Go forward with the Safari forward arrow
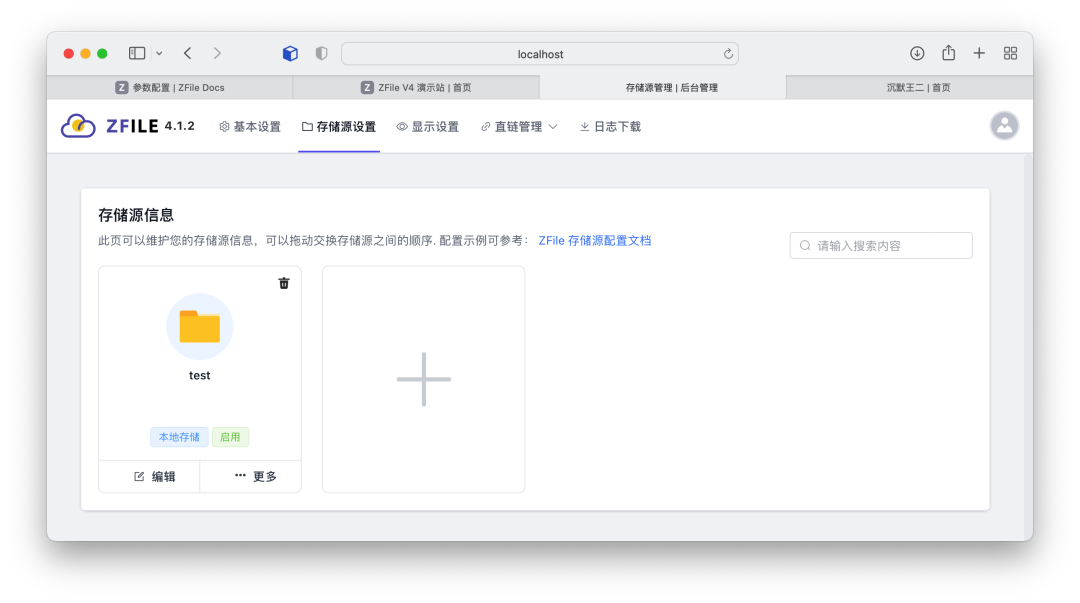Image resolution: width=1080 pixels, height=603 pixels. tap(217, 53)
